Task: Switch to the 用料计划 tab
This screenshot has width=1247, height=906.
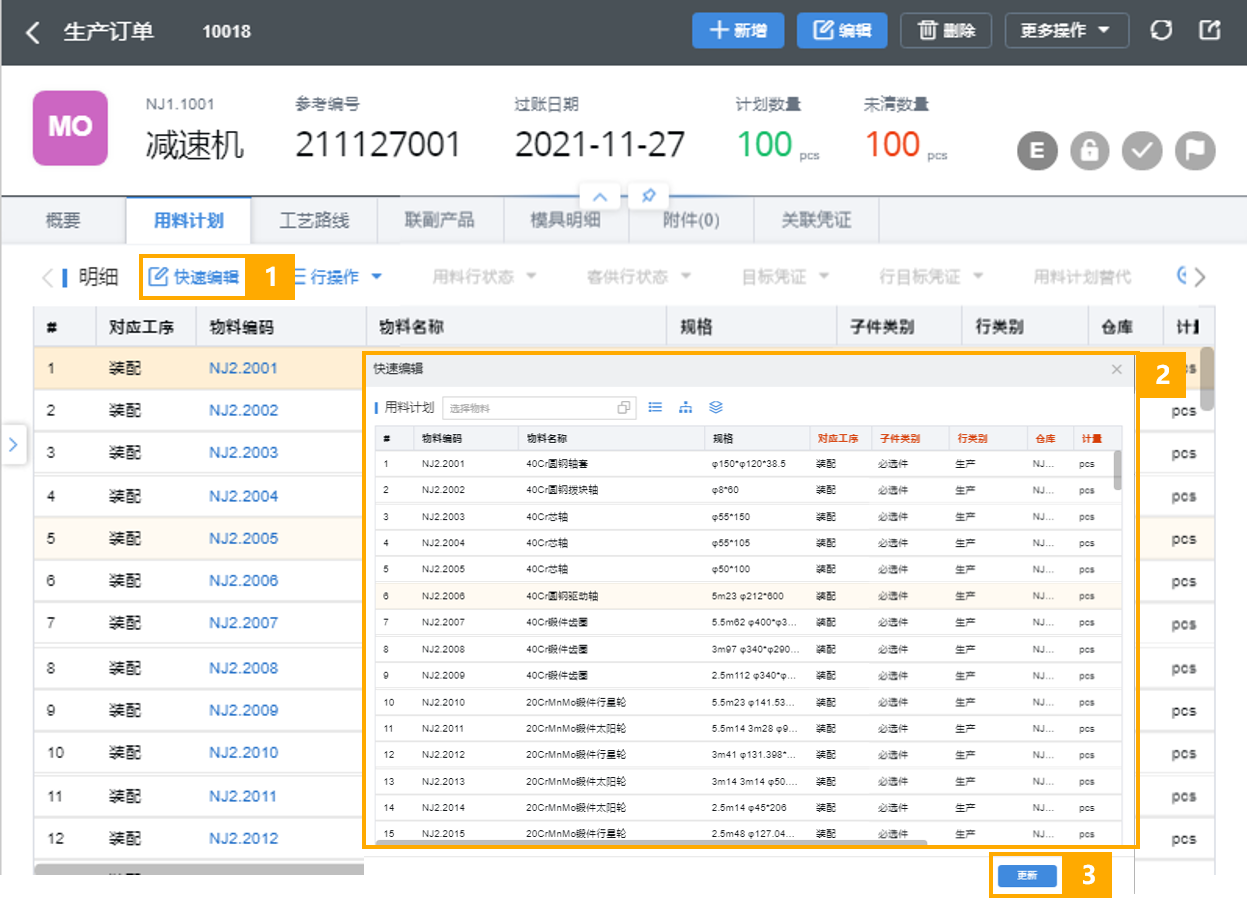Action: pyautogui.click(x=188, y=220)
